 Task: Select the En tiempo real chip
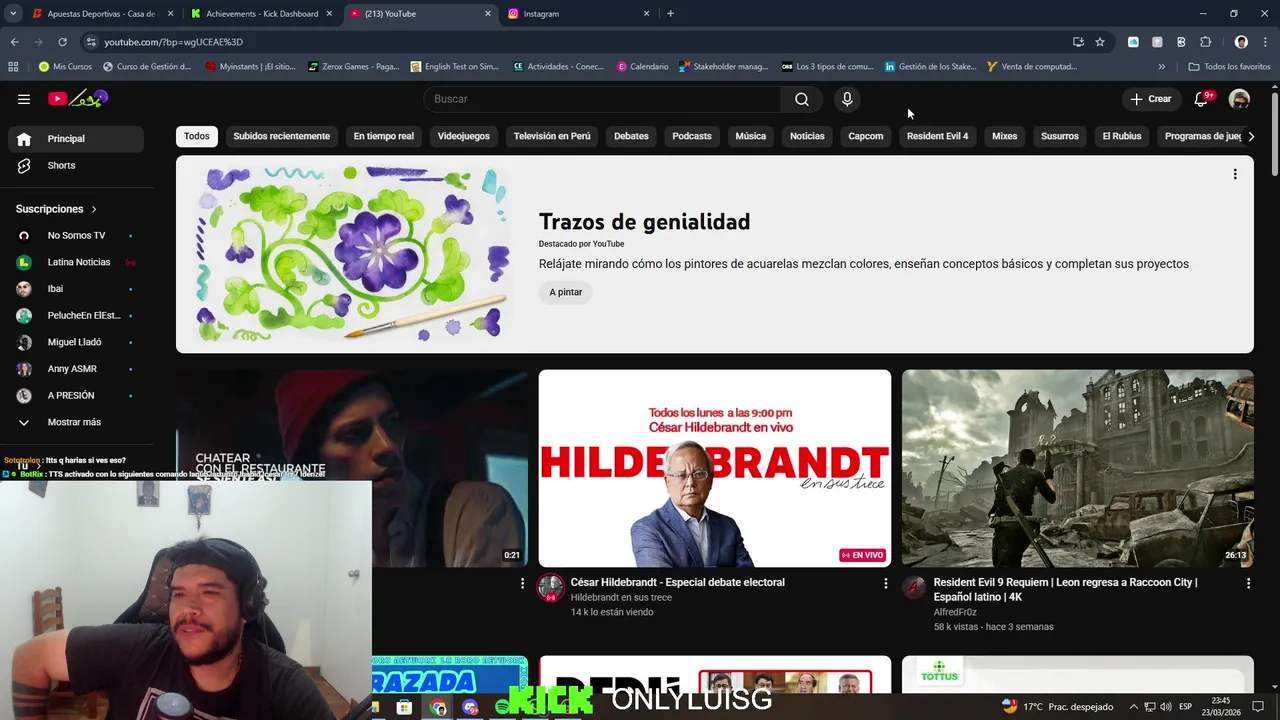tap(383, 136)
